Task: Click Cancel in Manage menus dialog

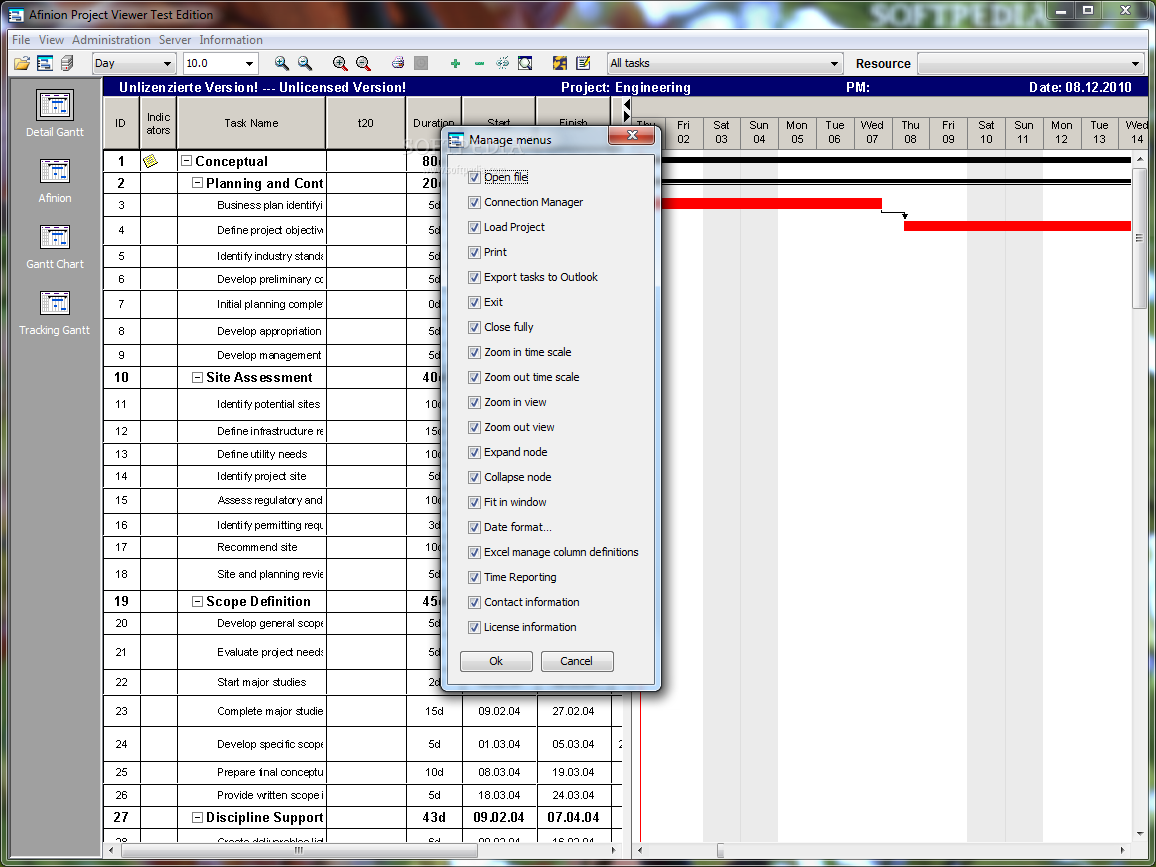Action: [x=577, y=661]
